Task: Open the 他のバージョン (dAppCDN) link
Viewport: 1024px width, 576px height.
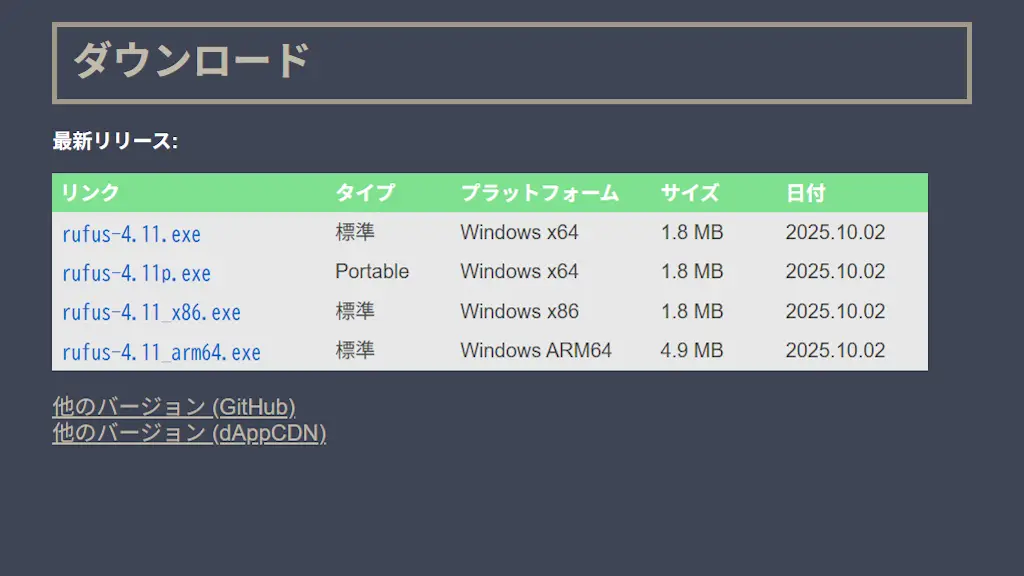Action: (x=189, y=433)
